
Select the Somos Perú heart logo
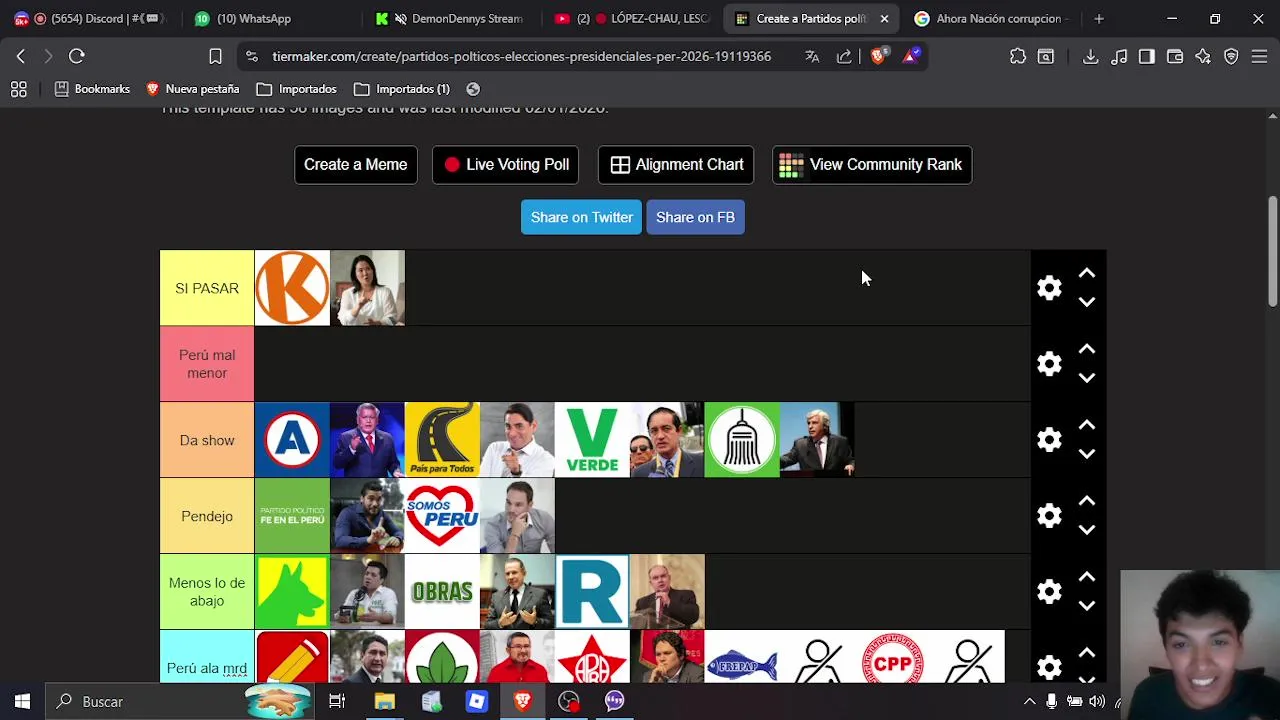442,516
